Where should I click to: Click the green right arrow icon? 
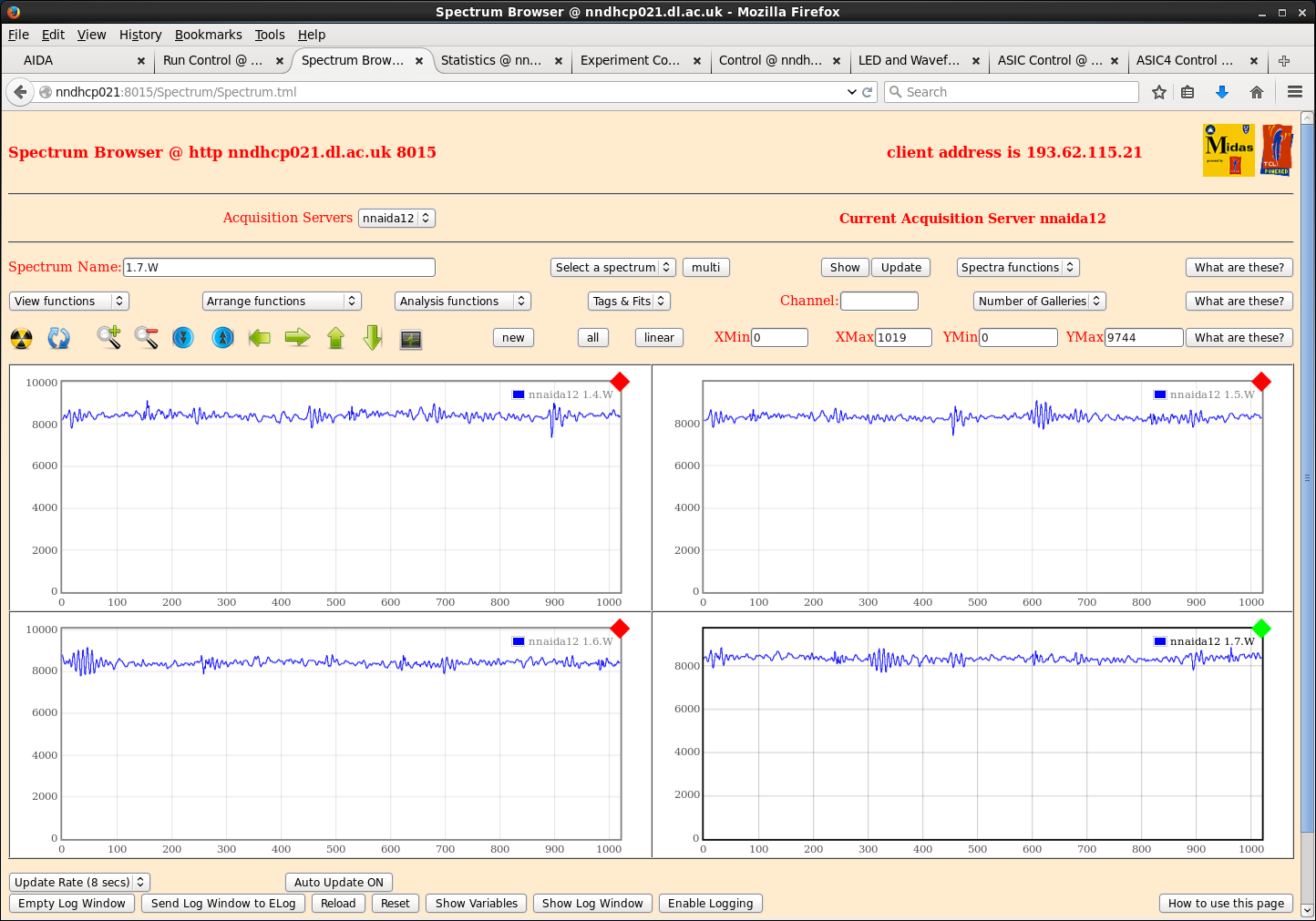(x=297, y=338)
